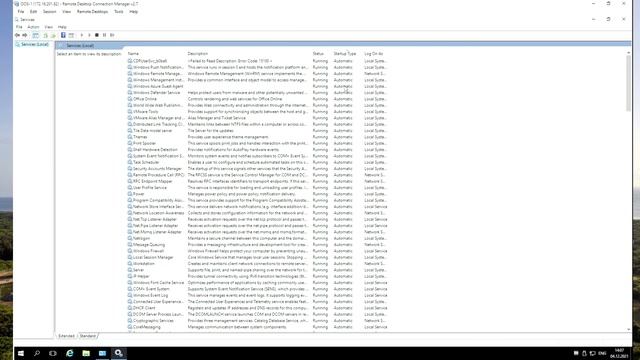Open the Services window View menu
The height and width of the screenshot is (360, 640).
[49, 27]
